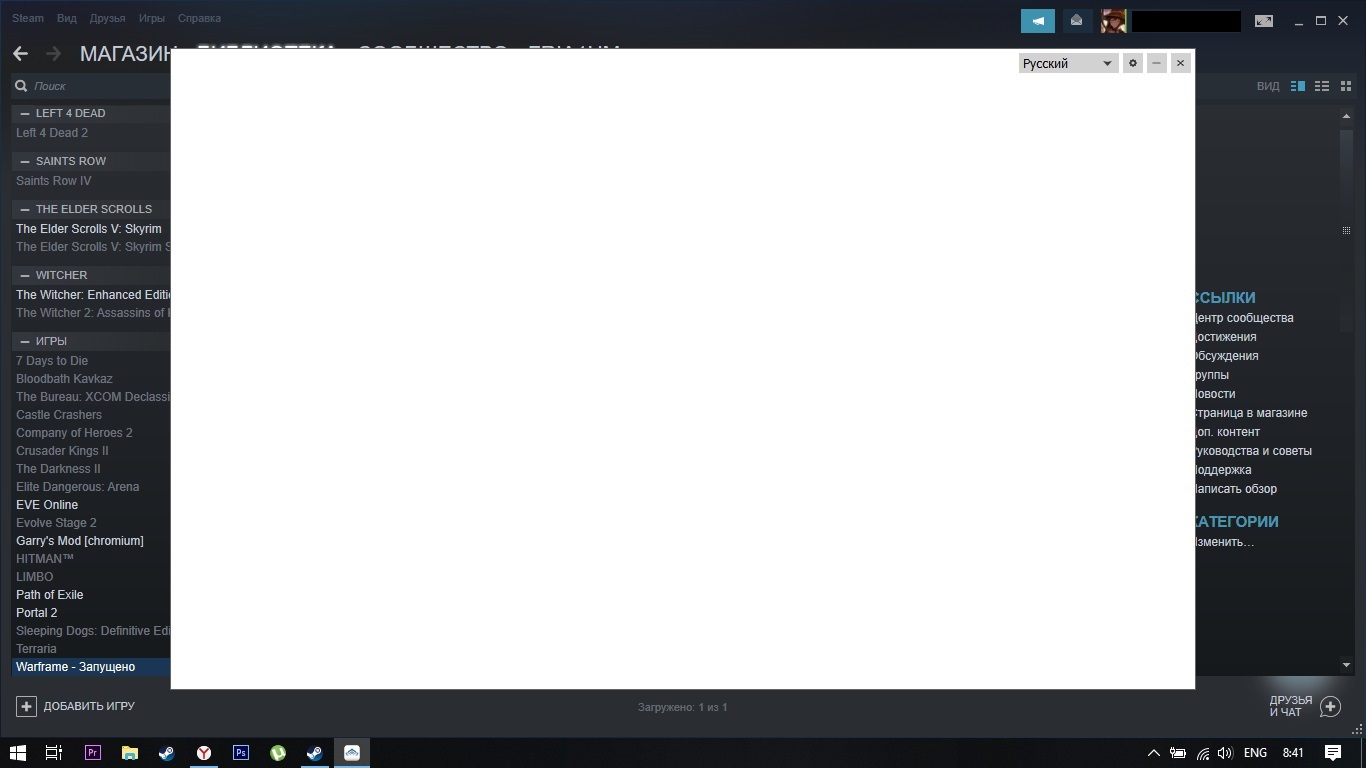1366x768 pixels.
Task: Collapse the SAINTS ROW category
Action: [x=25, y=161]
